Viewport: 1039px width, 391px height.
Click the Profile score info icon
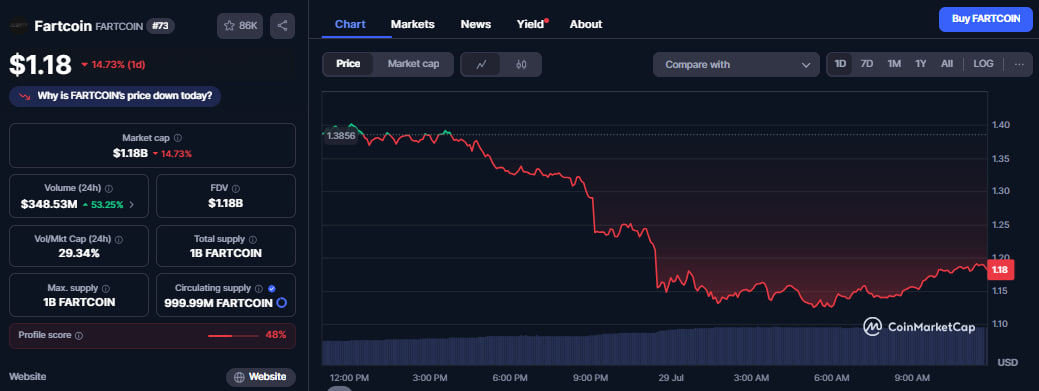pyautogui.click(x=79, y=335)
